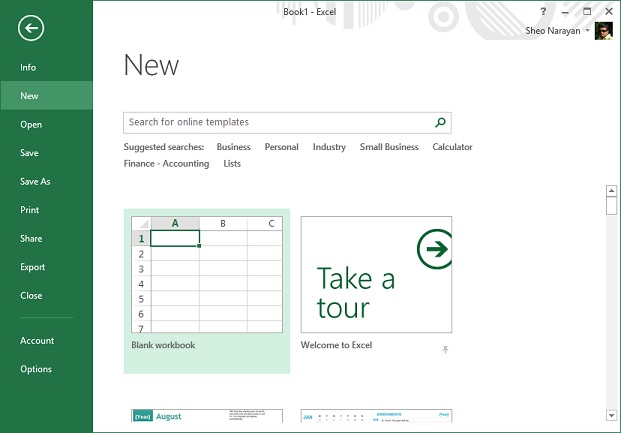Viewport: 621px width, 433px height.
Task: Open the August calendar template
Action: 207,416
